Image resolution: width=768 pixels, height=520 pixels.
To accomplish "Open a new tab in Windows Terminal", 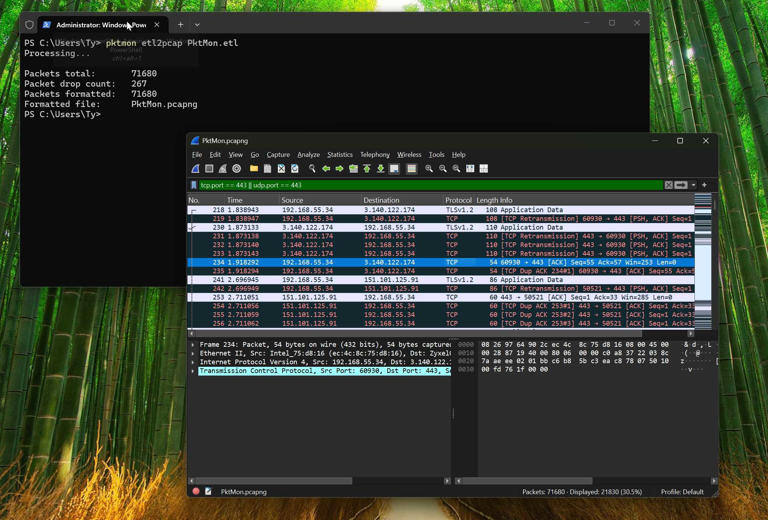I will 180,24.
